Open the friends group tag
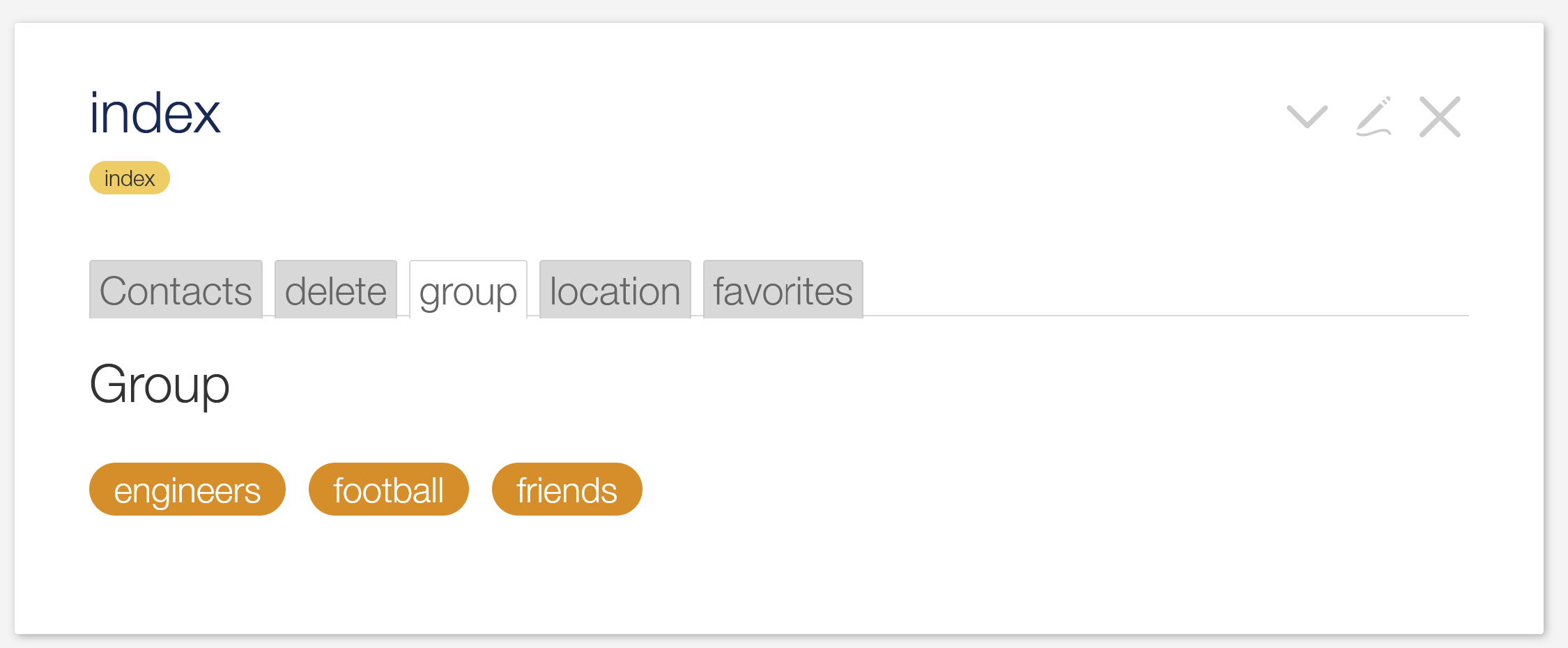Screen dimensions: 1568x648 567,489
